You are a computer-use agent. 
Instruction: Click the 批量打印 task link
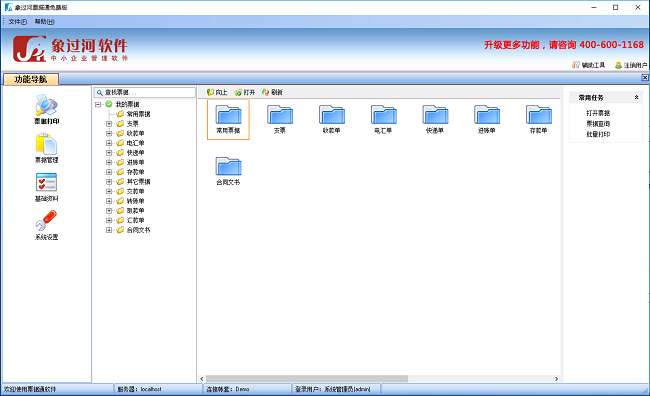(x=598, y=134)
